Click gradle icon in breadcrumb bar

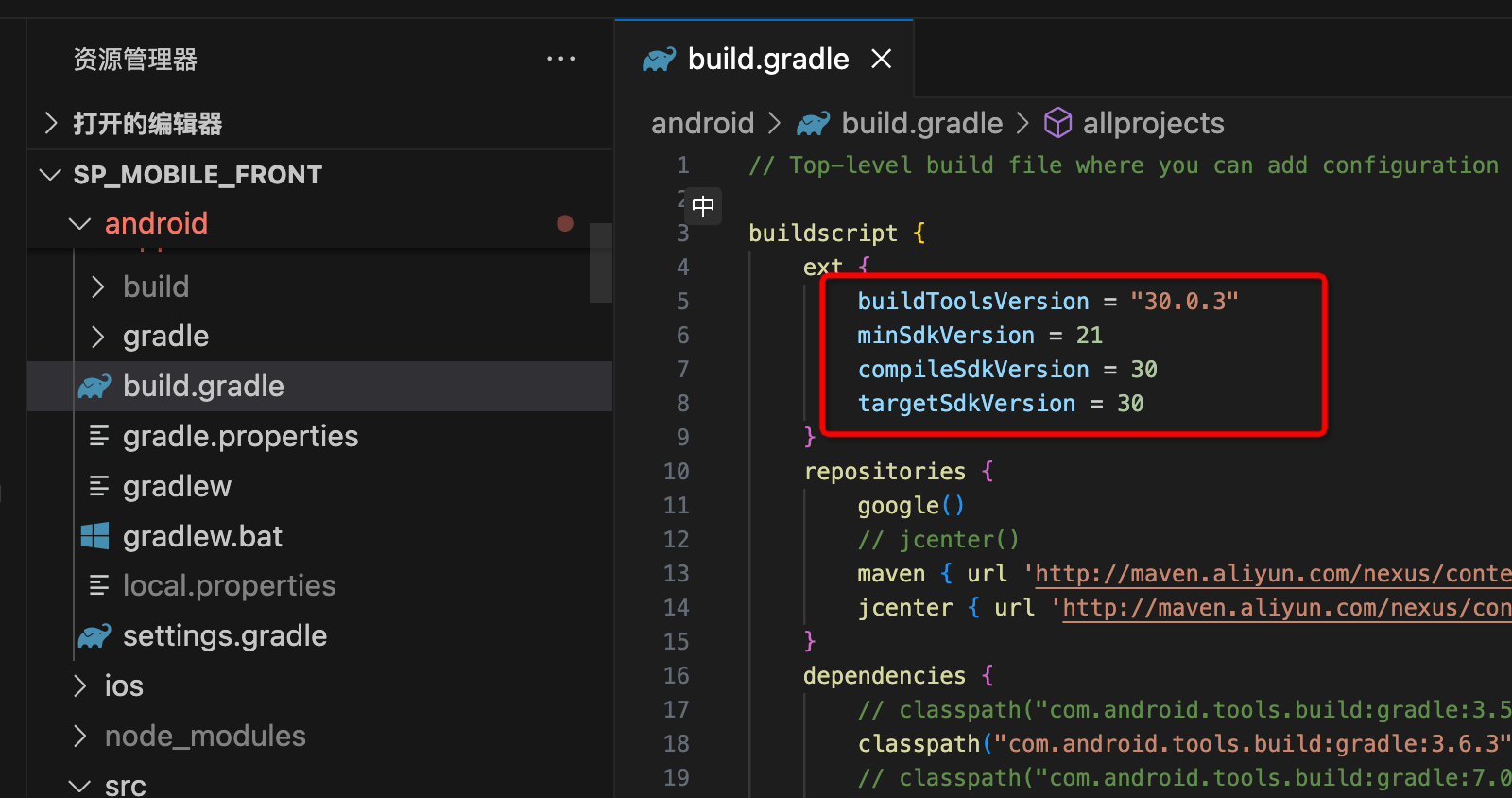click(x=813, y=123)
